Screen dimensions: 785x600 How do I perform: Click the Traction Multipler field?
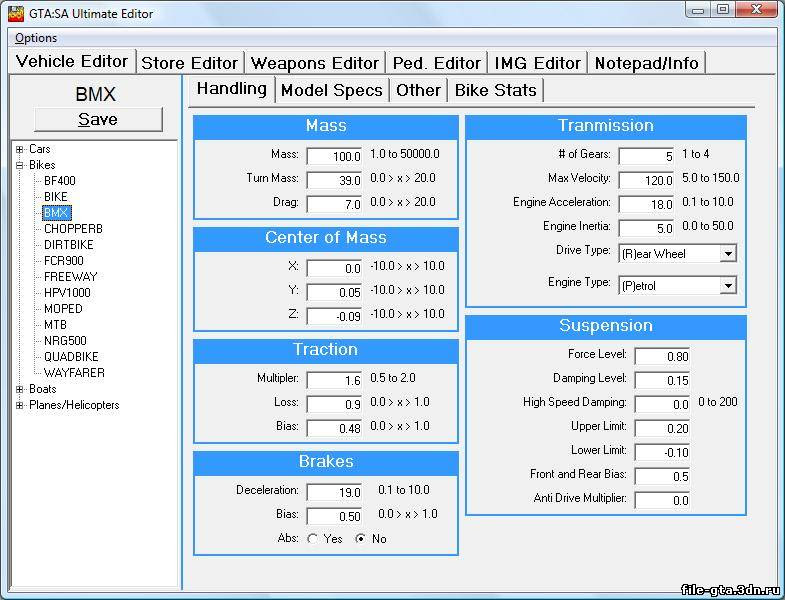[334, 381]
